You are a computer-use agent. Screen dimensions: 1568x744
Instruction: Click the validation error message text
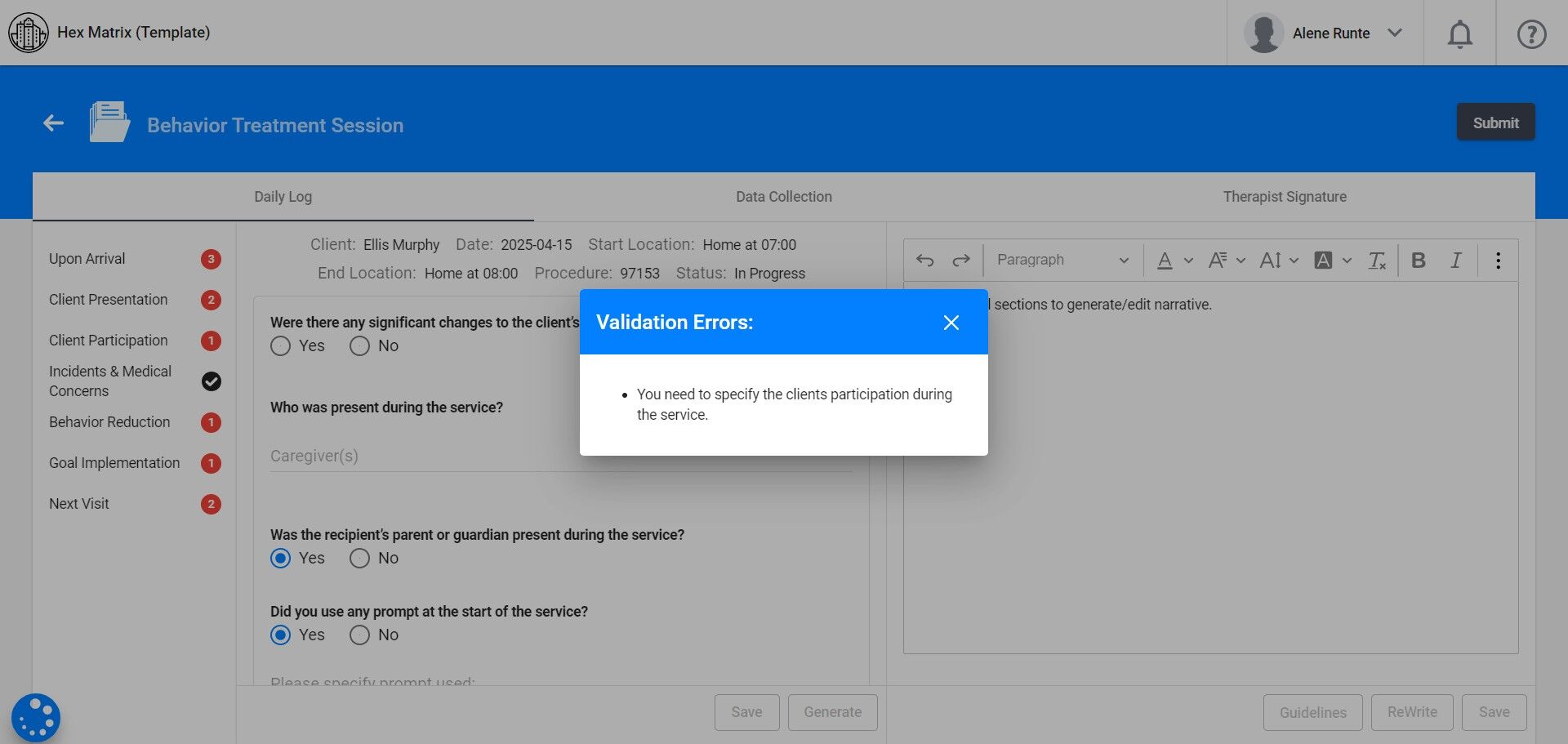click(795, 404)
